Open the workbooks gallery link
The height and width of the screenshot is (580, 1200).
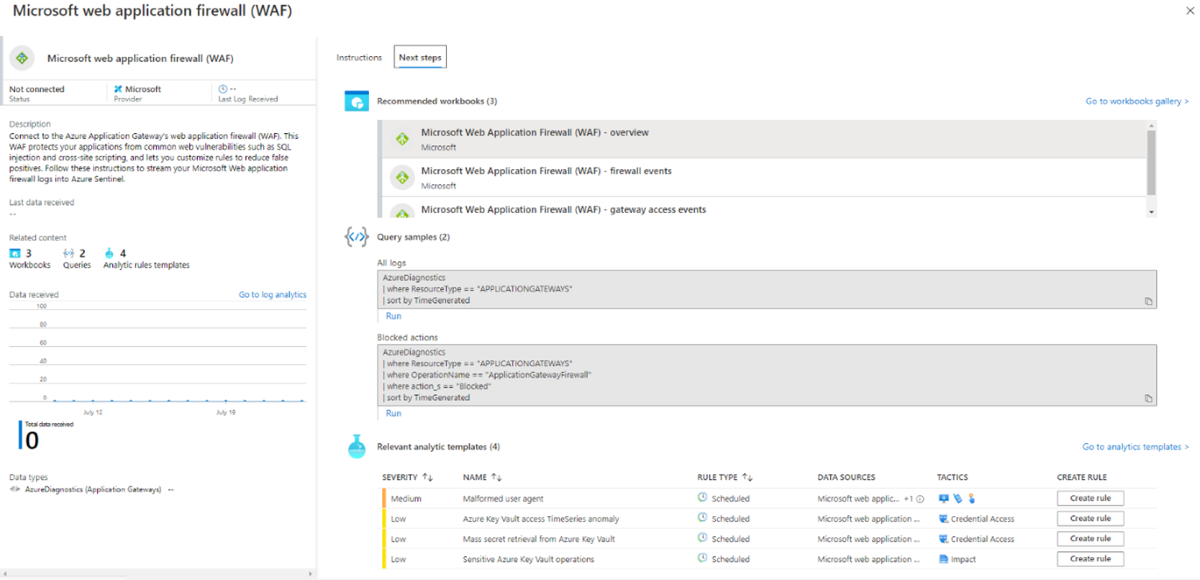click(x=1137, y=101)
